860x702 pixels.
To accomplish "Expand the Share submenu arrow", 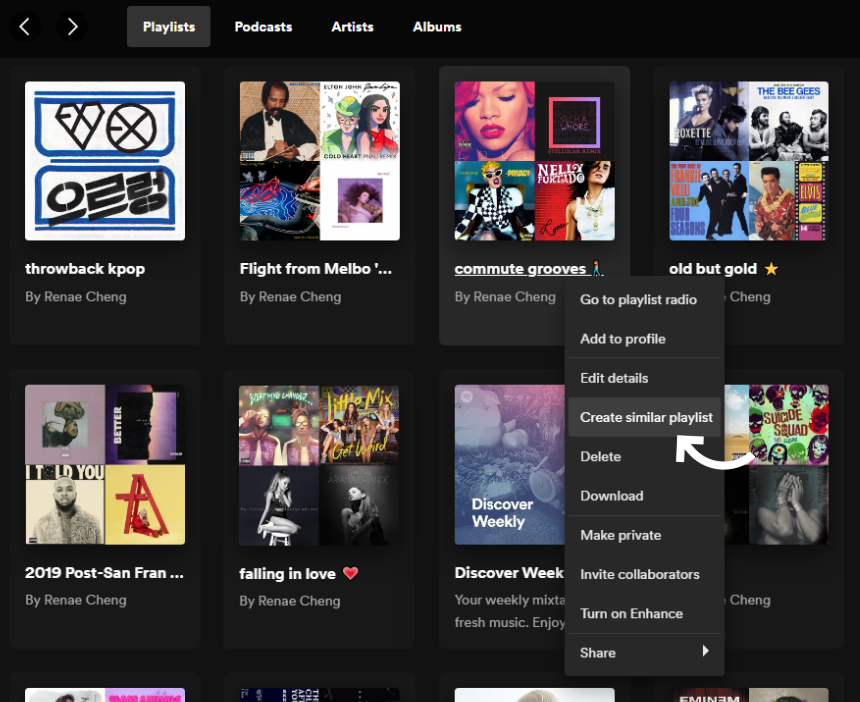I will pos(705,652).
